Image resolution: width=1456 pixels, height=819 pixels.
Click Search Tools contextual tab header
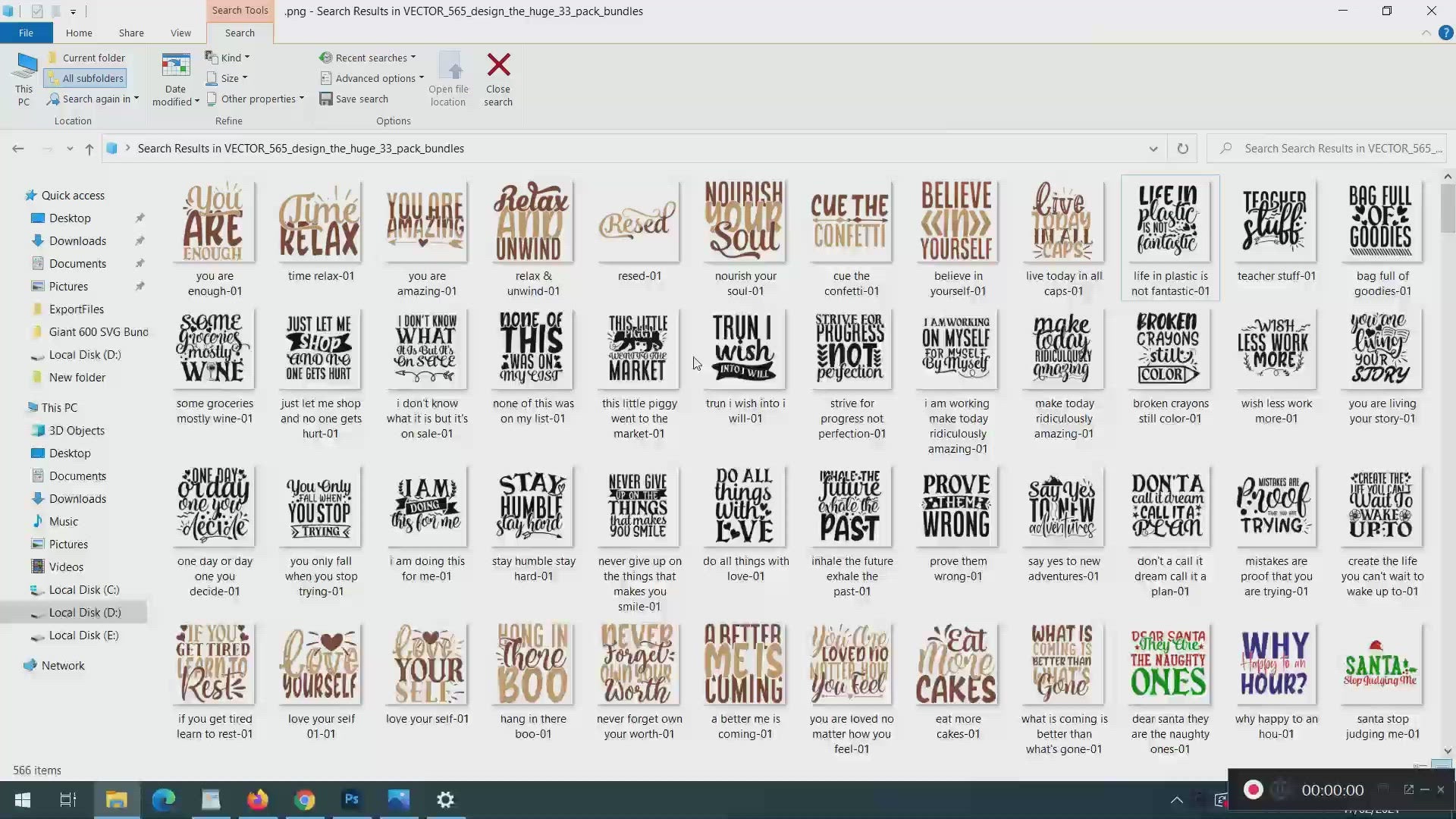pyautogui.click(x=240, y=11)
